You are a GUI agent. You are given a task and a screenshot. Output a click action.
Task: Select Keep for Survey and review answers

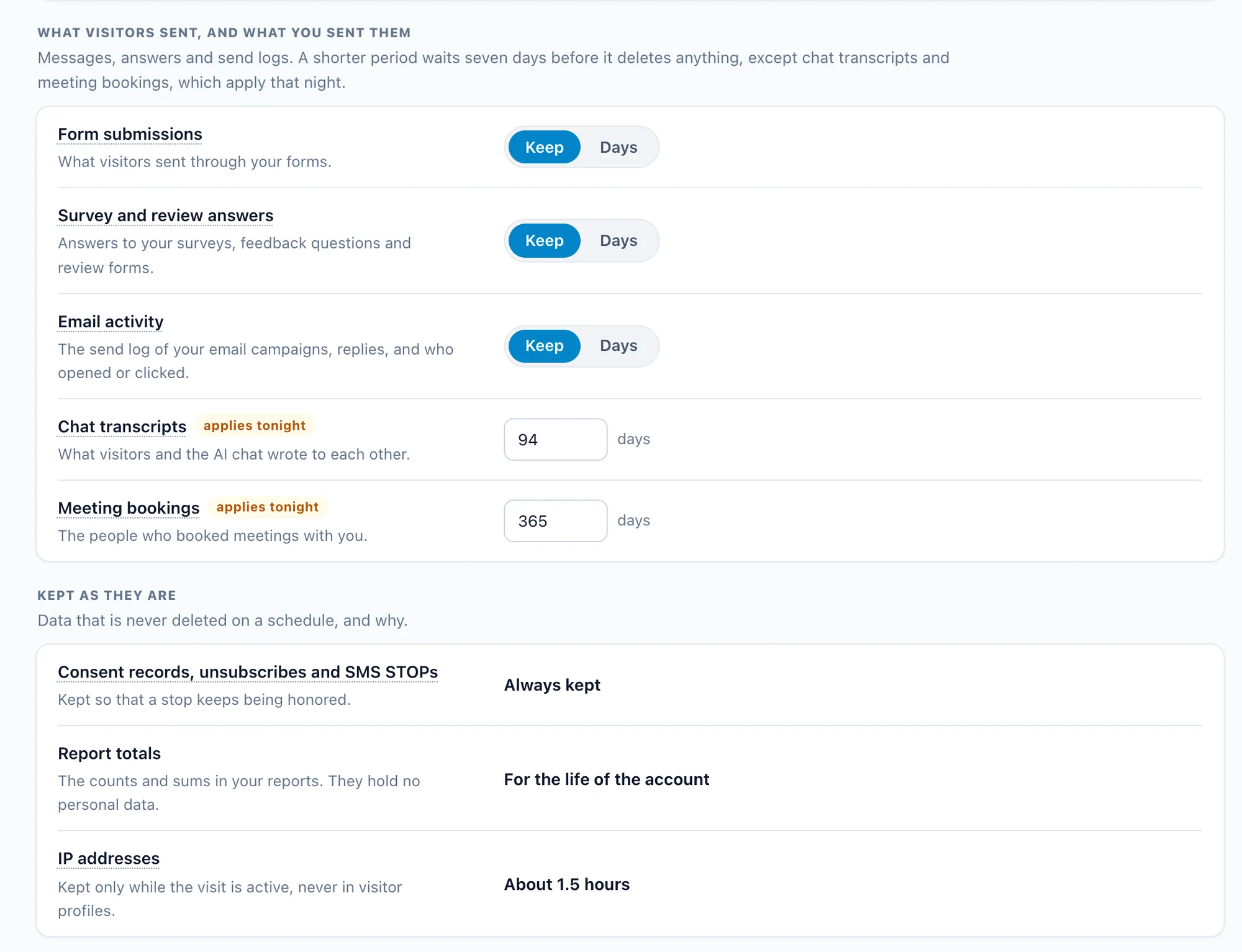pyautogui.click(x=544, y=240)
